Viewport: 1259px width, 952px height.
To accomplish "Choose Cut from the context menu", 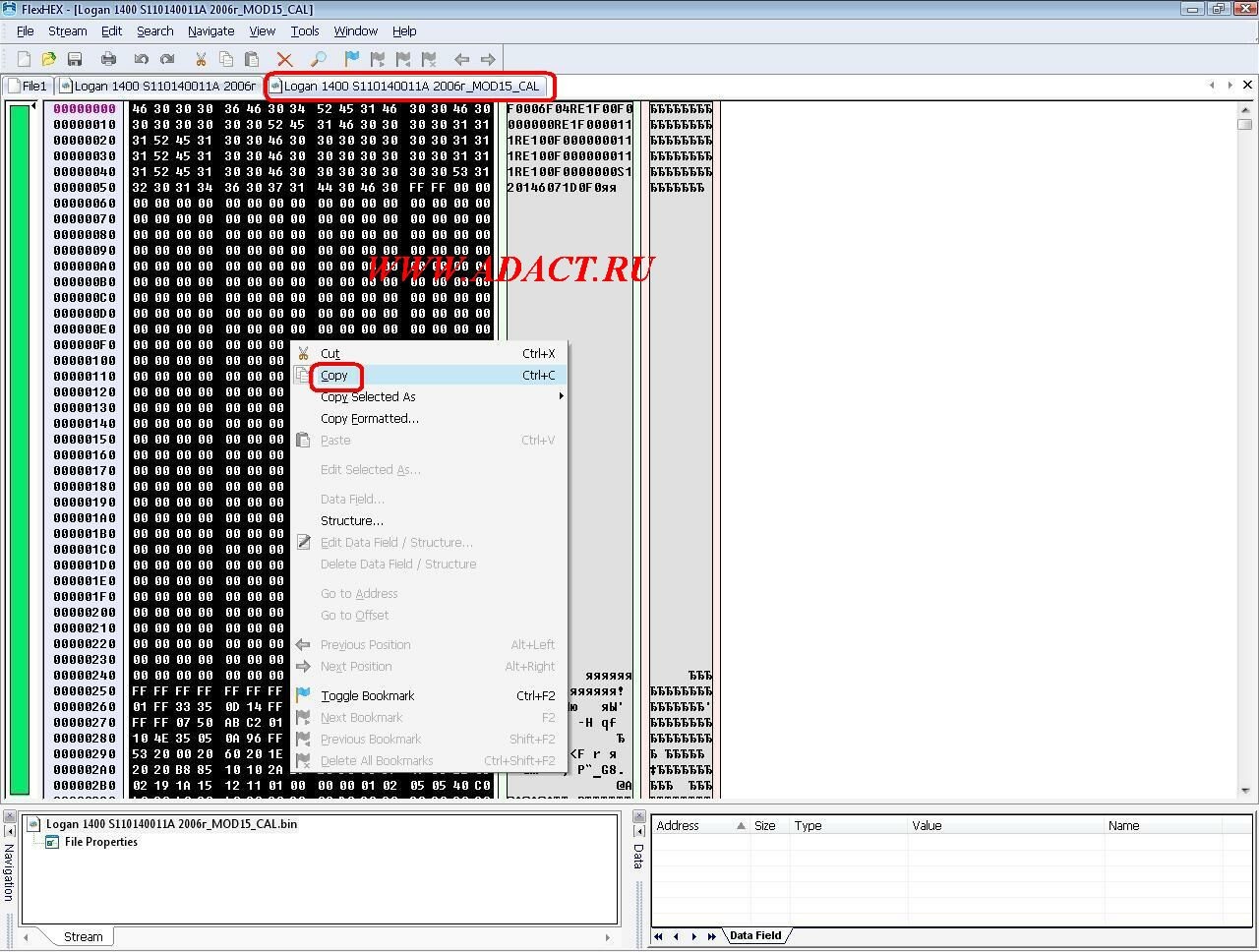I will coord(430,354).
